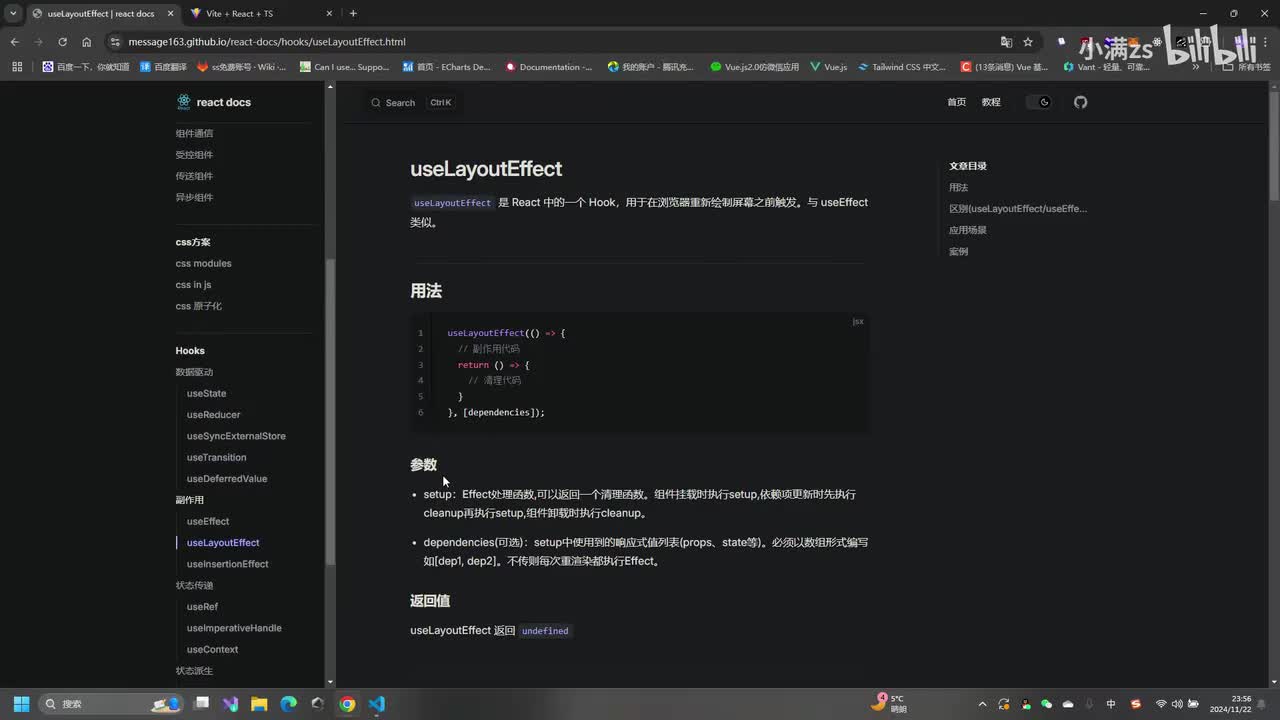Toggle the dark mode switch
The width and height of the screenshot is (1280, 720).
point(1039,102)
